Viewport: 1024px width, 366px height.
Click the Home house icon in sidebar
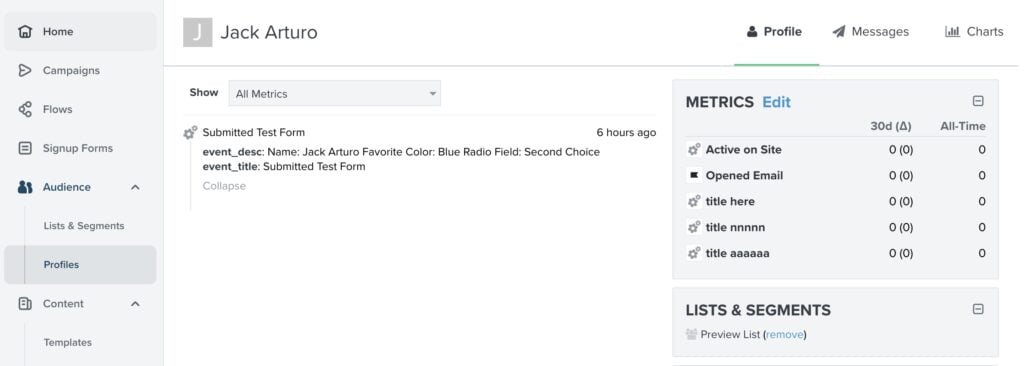[25, 31]
